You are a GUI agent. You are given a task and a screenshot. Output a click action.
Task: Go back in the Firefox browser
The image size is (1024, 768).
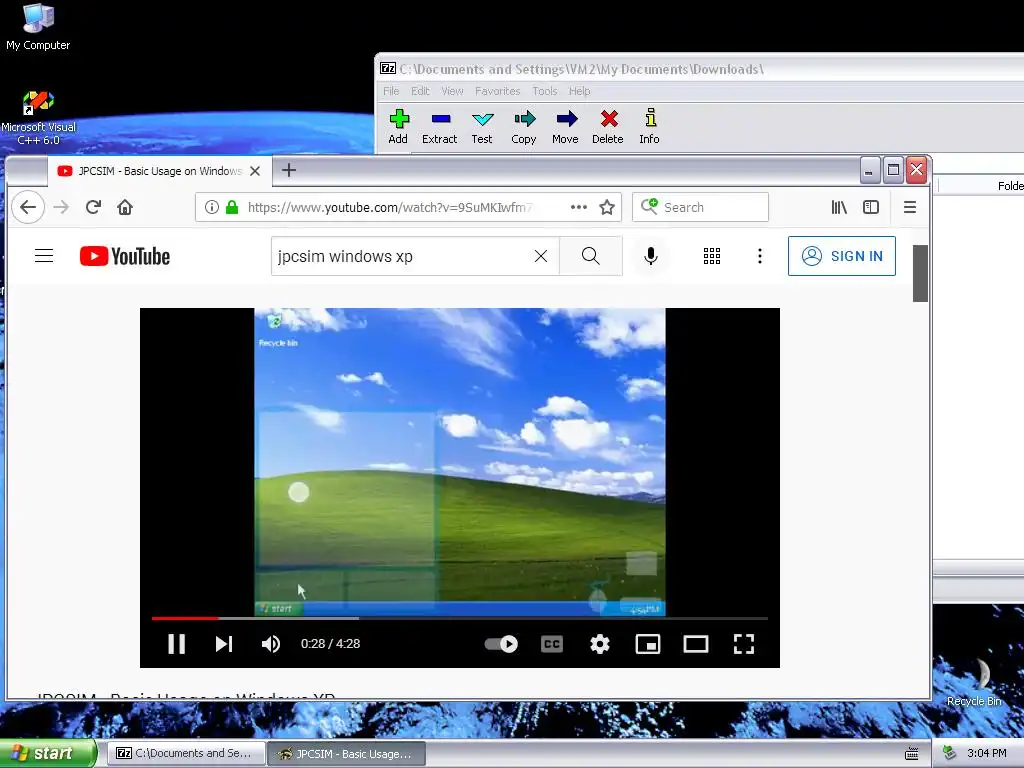(x=28, y=207)
